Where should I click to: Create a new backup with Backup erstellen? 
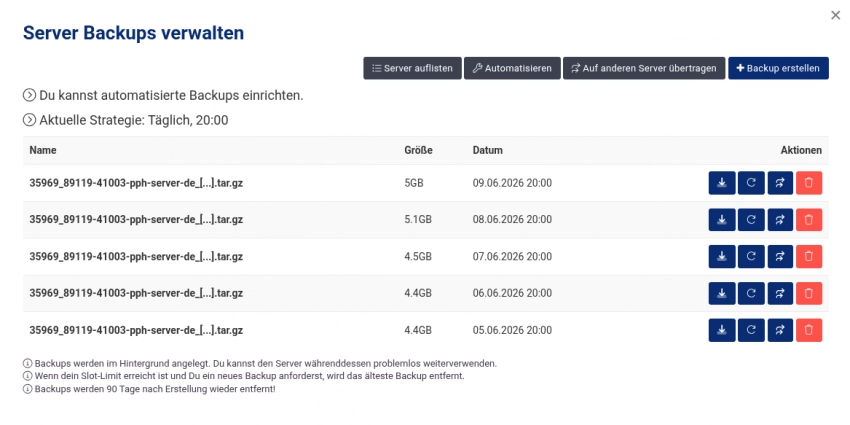[x=778, y=68]
